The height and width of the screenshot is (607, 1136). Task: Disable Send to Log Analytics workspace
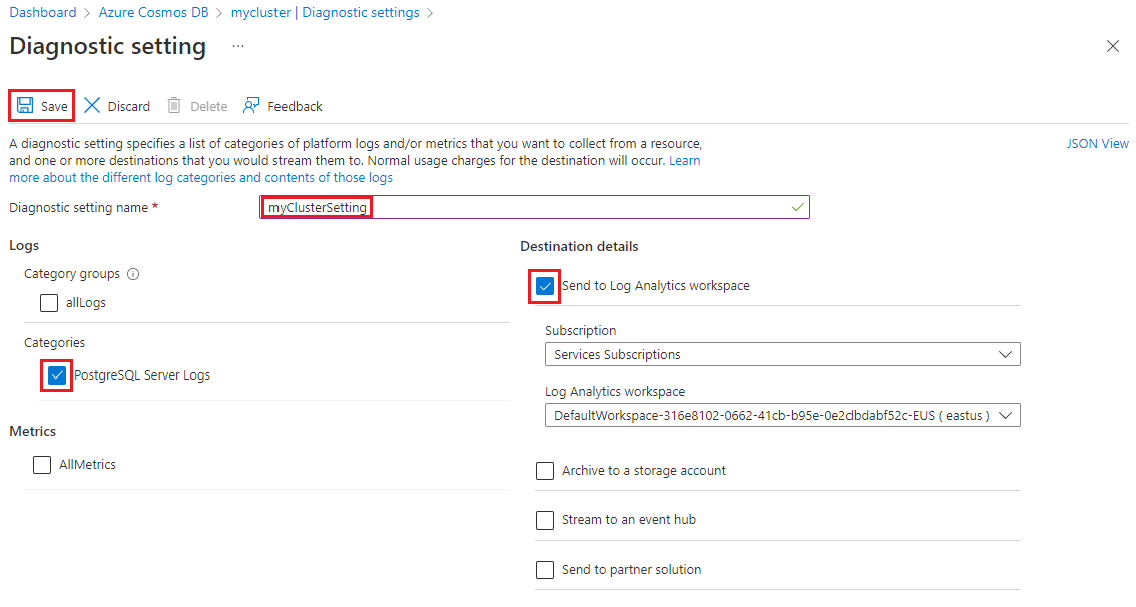(x=544, y=286)
